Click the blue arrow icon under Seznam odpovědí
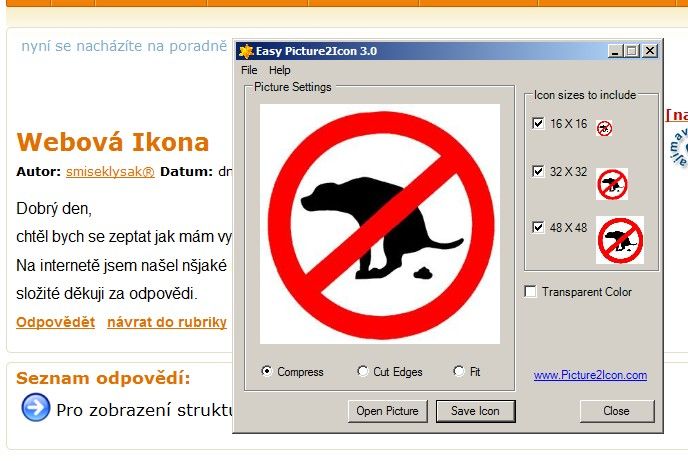688x461 pixels. 36,407
